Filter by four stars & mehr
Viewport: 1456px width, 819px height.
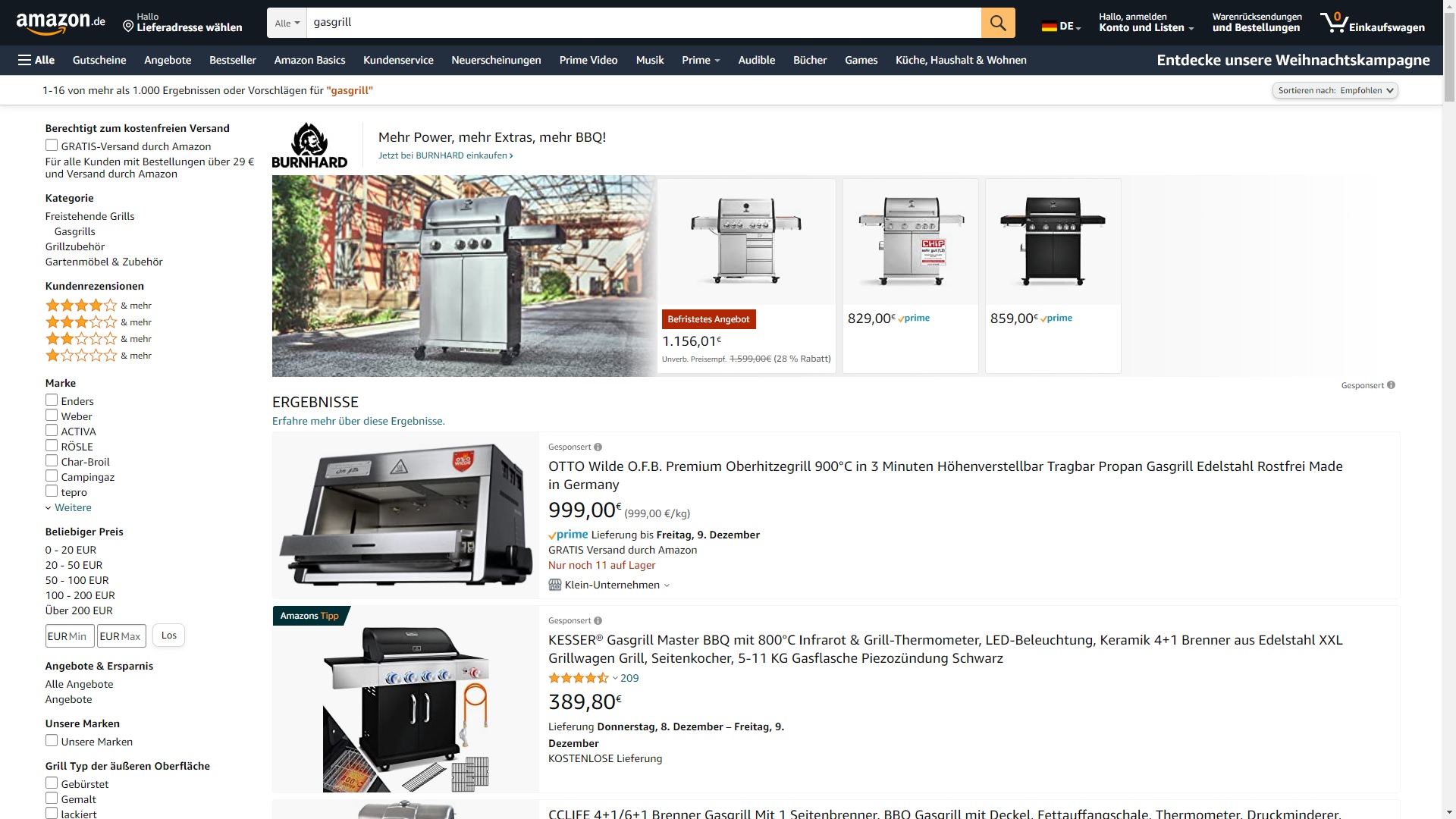coord(99,306)
